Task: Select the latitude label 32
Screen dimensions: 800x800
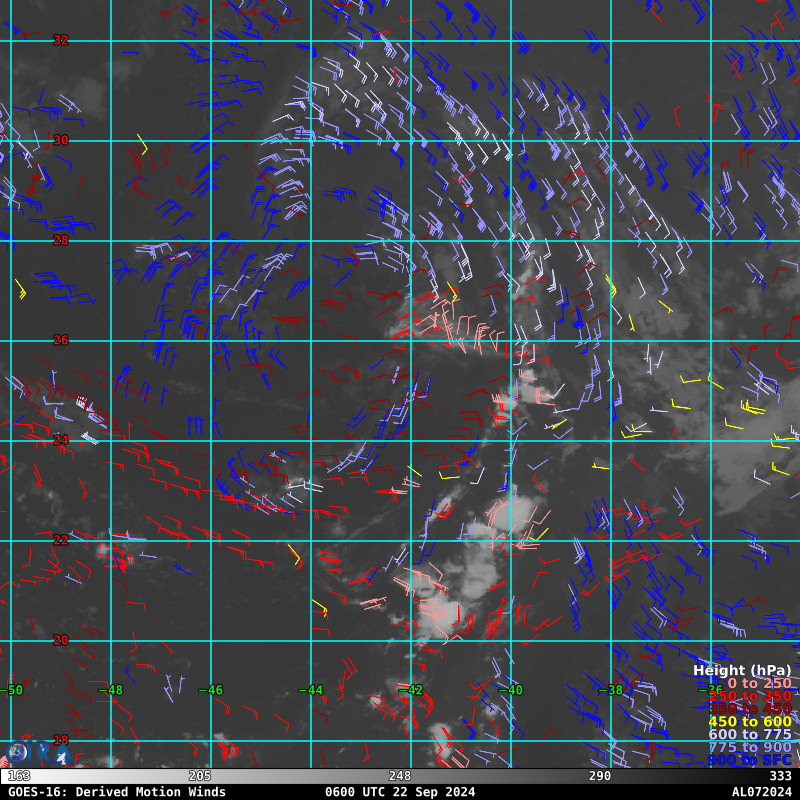Action: (x=61, y=40)
